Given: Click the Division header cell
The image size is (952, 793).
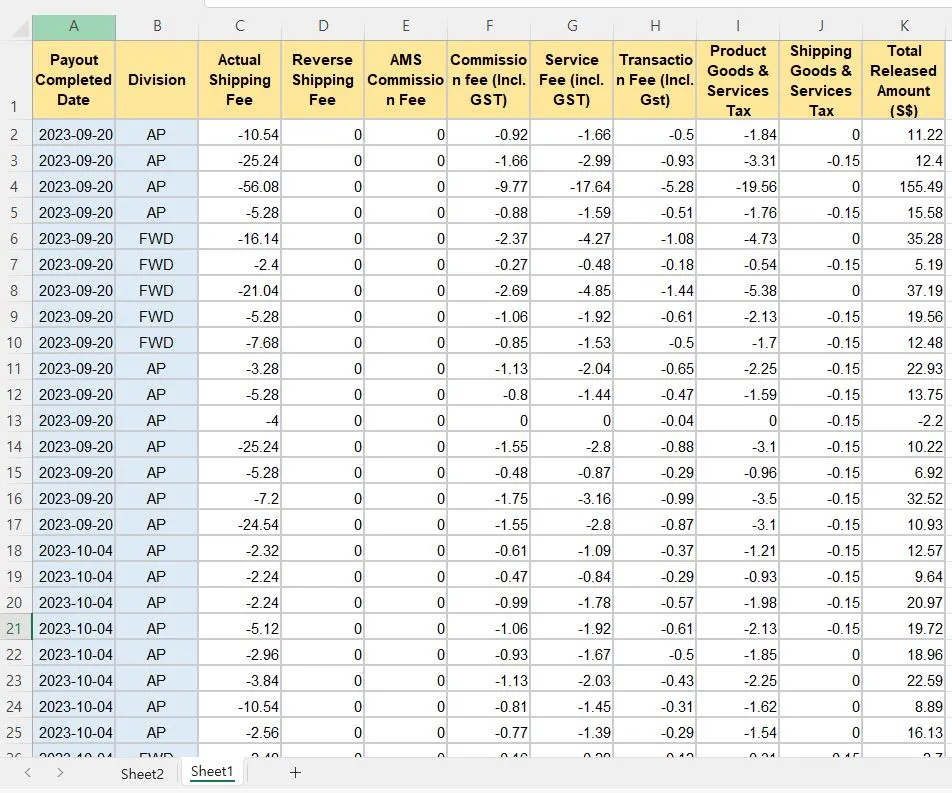Looking at the screenshot, I should [157, 80].
